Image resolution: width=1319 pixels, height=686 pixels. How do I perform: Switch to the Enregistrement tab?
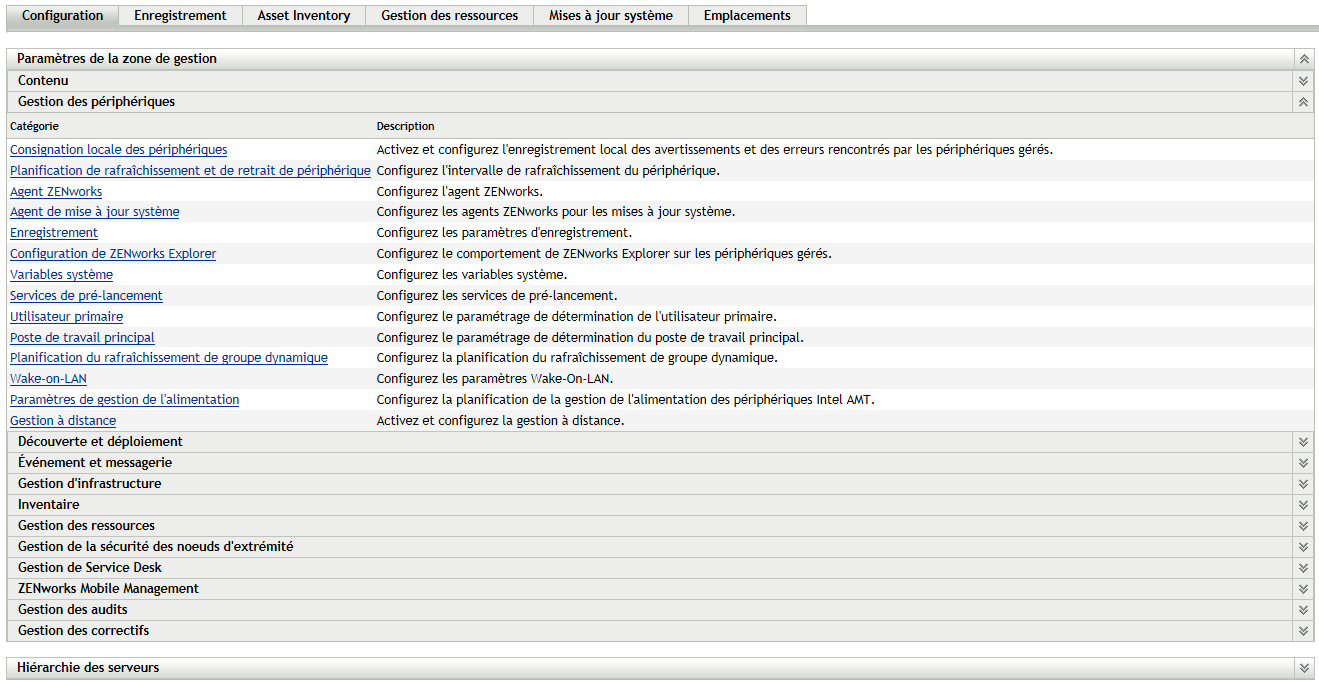(180, 16)
